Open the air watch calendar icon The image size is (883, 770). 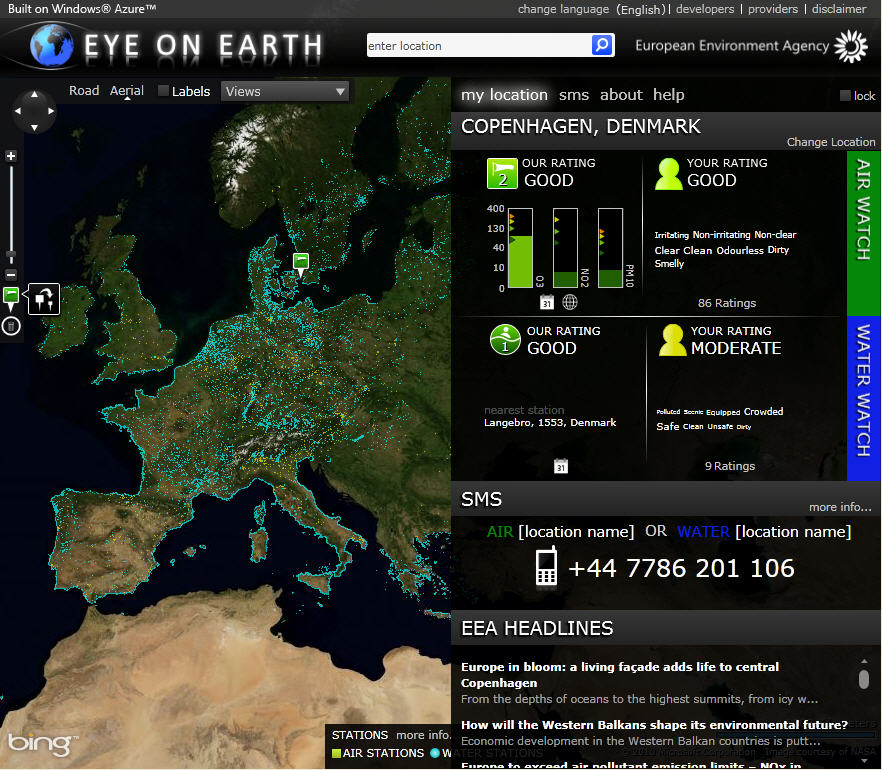547,302
